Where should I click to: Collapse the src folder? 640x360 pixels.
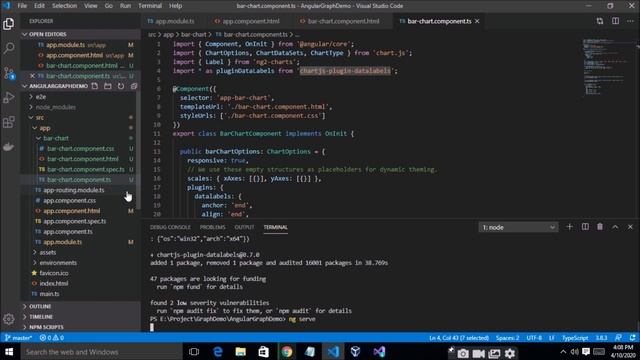point(40,118)
